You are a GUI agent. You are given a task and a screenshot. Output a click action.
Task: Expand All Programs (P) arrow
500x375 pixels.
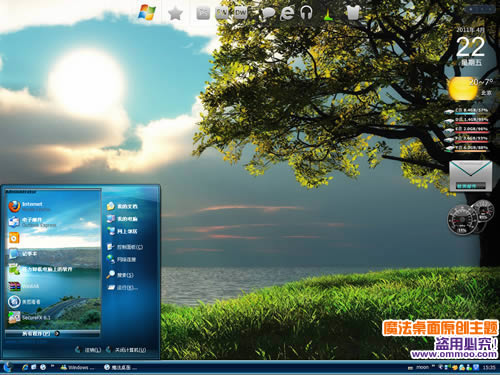click(57, 333)
